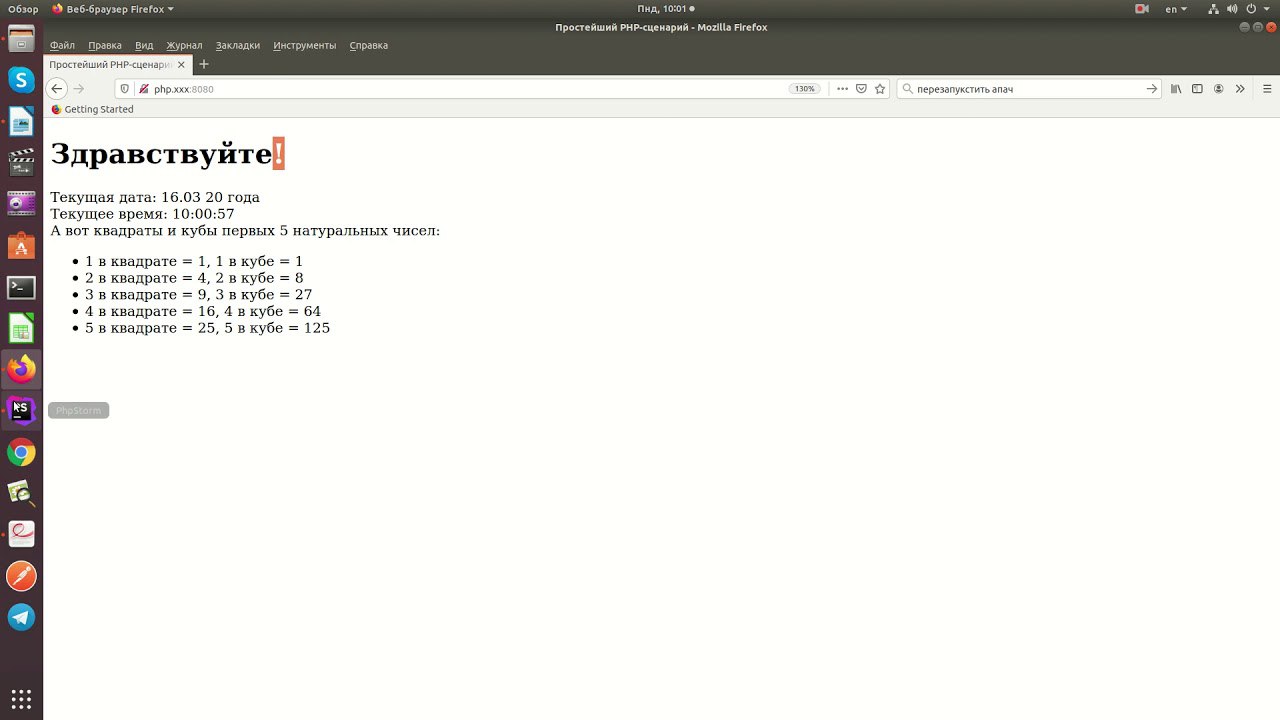Open Getting Started bookmark
The width and height of the screenshot is (1280, 720).
point(92,109)
